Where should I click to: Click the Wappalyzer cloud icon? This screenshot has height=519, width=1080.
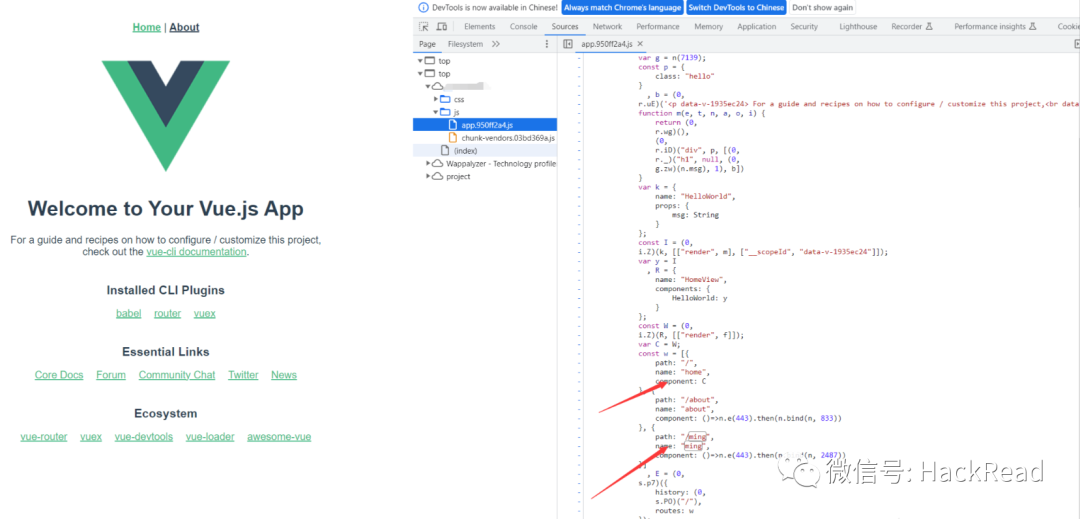pyautogui.click(x=437, y=164)
